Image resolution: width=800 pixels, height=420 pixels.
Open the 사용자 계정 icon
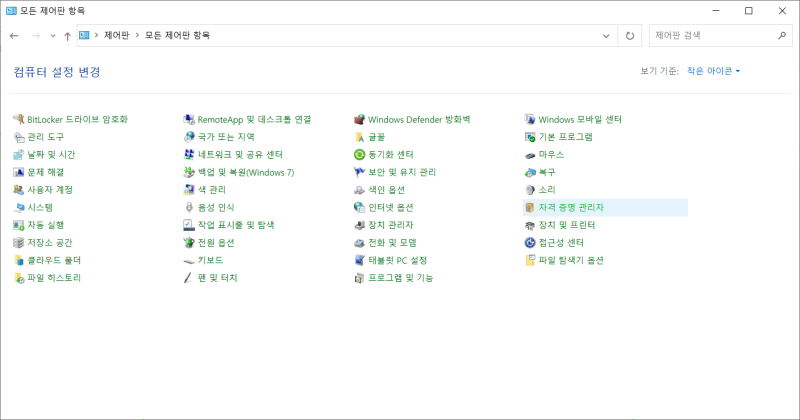[x=19, y=190]
